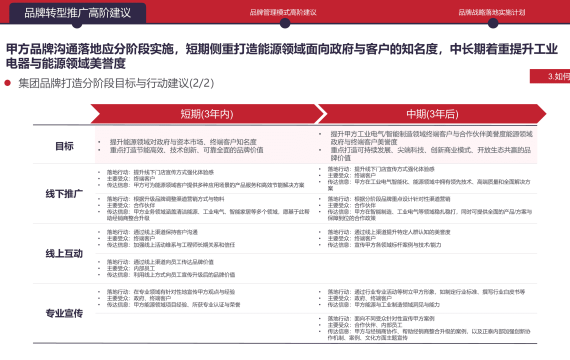Click line 甲方在智能制造、工业电气等领域稳扎稳打
Screen dimensions: 570x360
click(x=430, y=215)
